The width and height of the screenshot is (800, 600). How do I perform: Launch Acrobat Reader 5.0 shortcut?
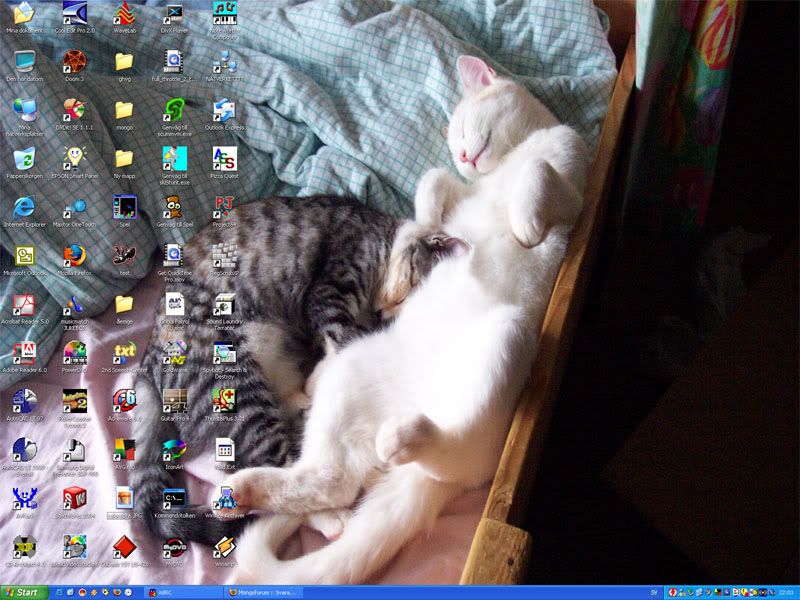(24, 305)
